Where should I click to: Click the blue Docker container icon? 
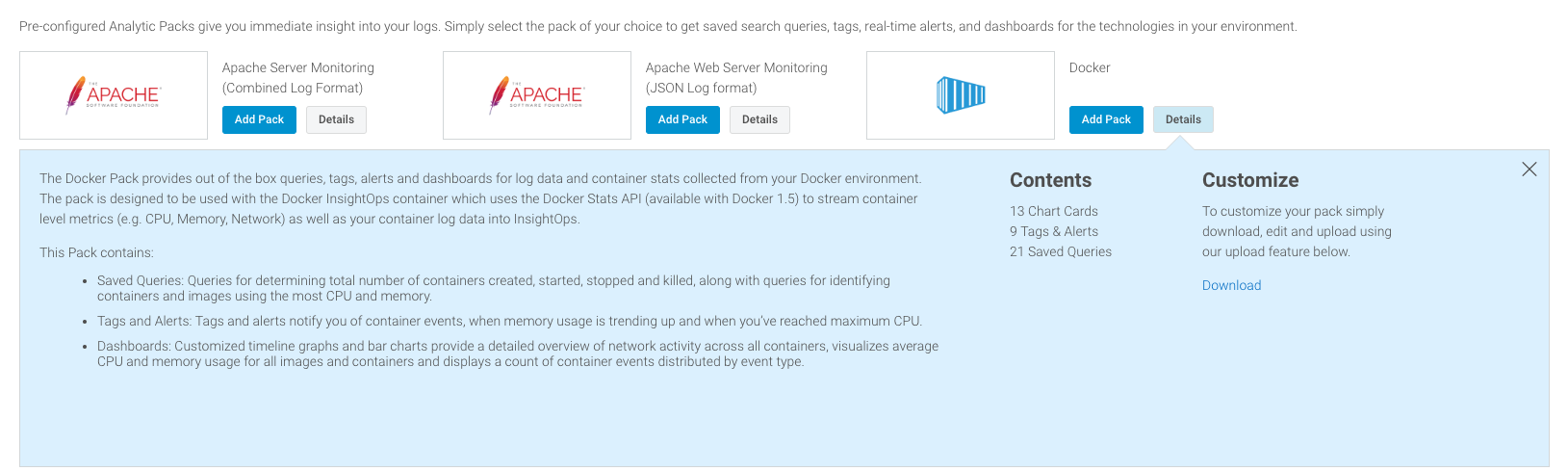pyautogui.click(x=961, y=95)
